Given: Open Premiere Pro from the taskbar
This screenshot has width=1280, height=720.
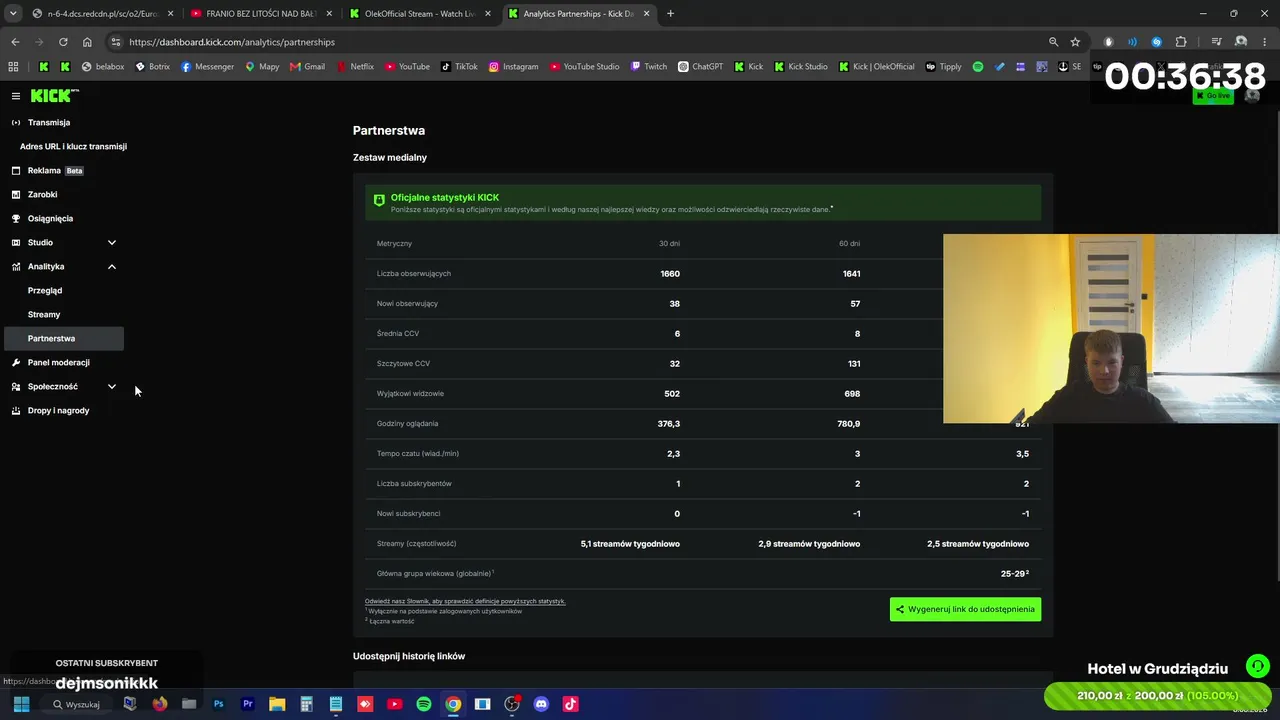Looking at the screenshot, I should (x=247, y=704).
